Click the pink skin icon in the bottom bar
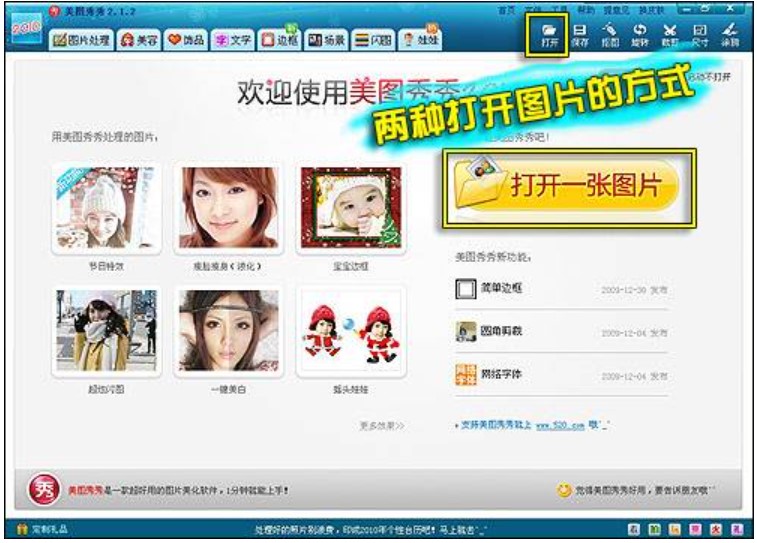757x543 pixels. [695, 529]
